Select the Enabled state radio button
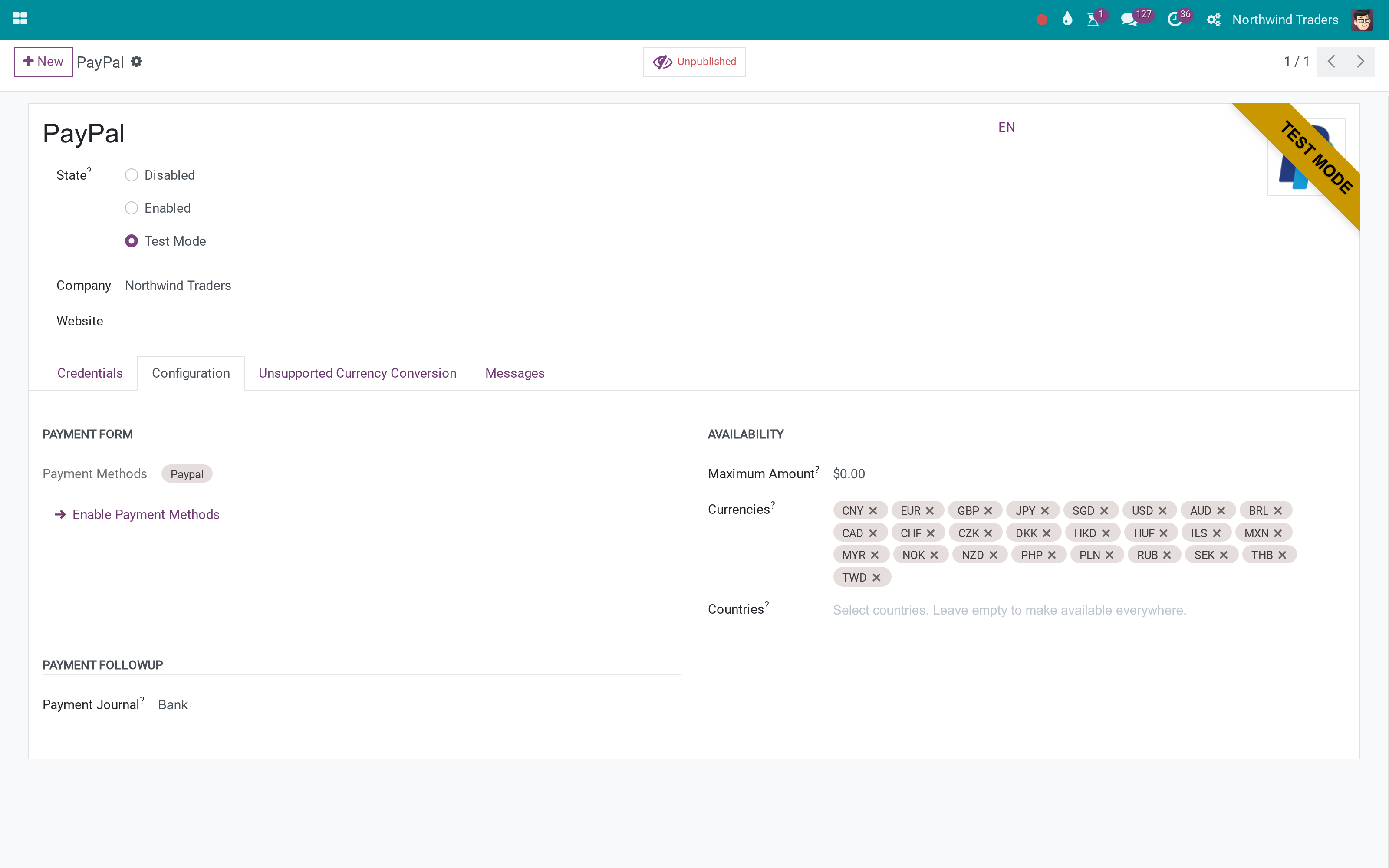The height and width of the screenshot is (868, 1389). [x=132, y=208]
